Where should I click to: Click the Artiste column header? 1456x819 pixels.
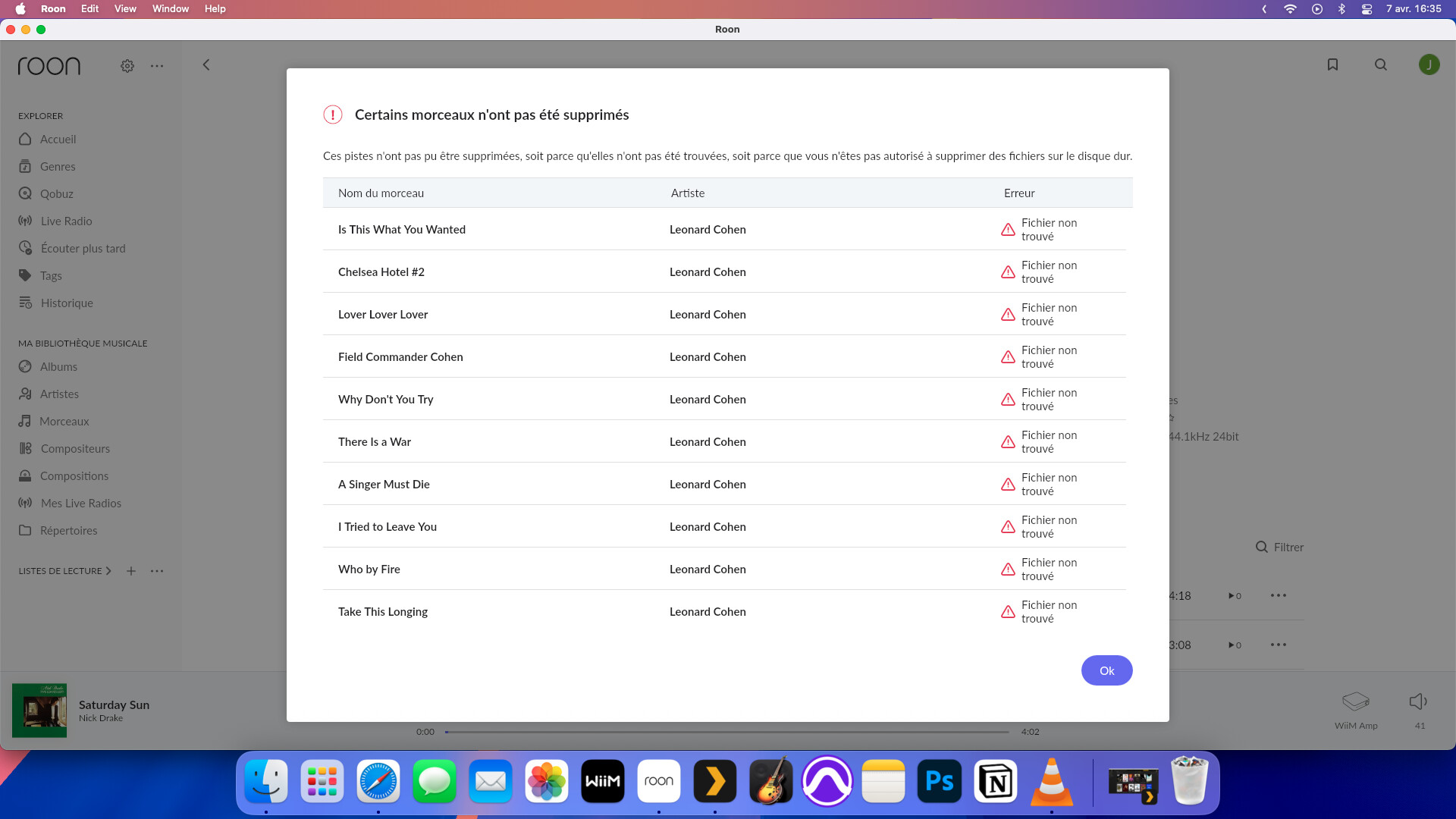pyautogui.click(x=688, y=193)
